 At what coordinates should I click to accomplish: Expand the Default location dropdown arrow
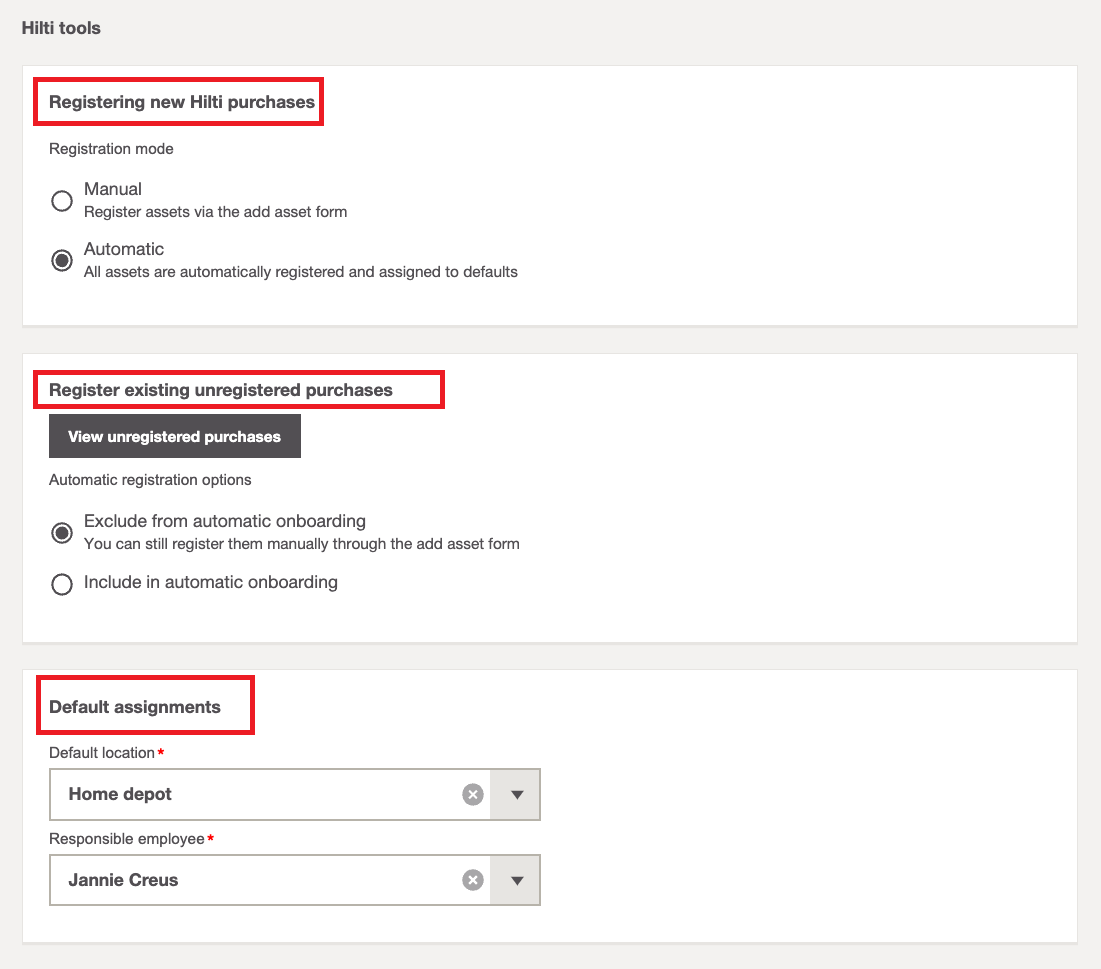(x=516, y=794)
